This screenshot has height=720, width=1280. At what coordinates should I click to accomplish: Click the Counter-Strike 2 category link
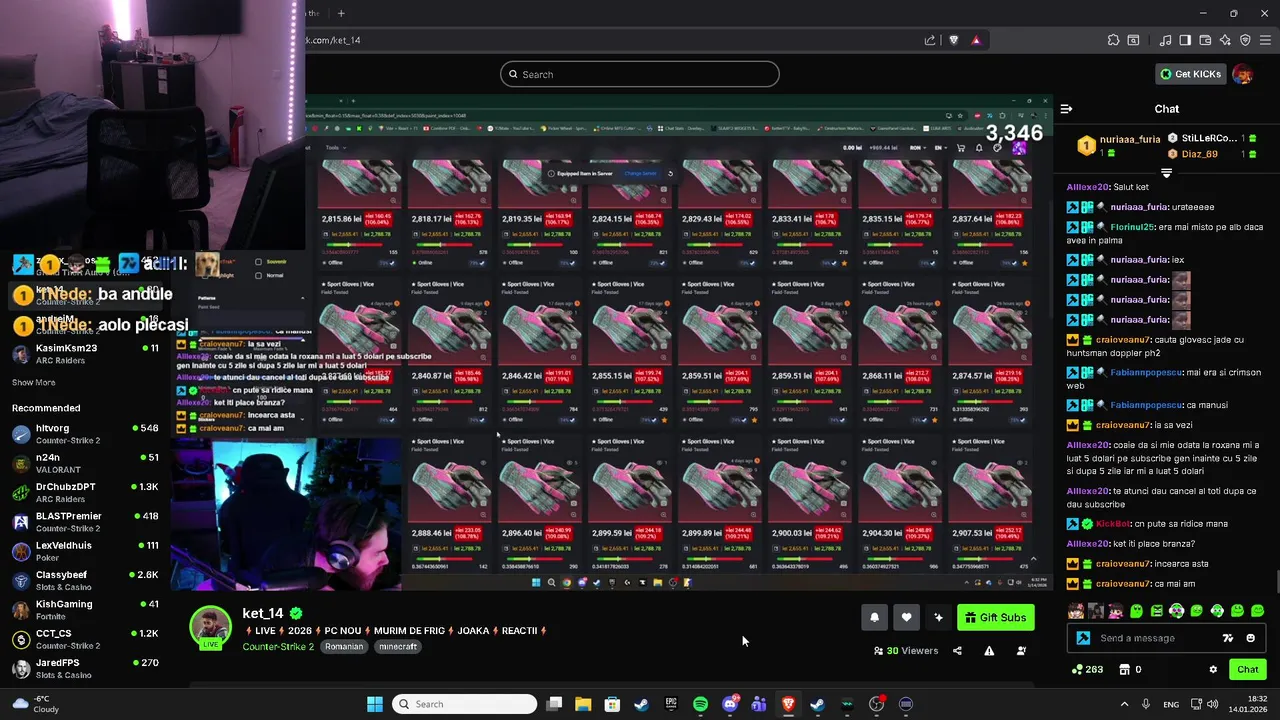(x=278, y=646)
